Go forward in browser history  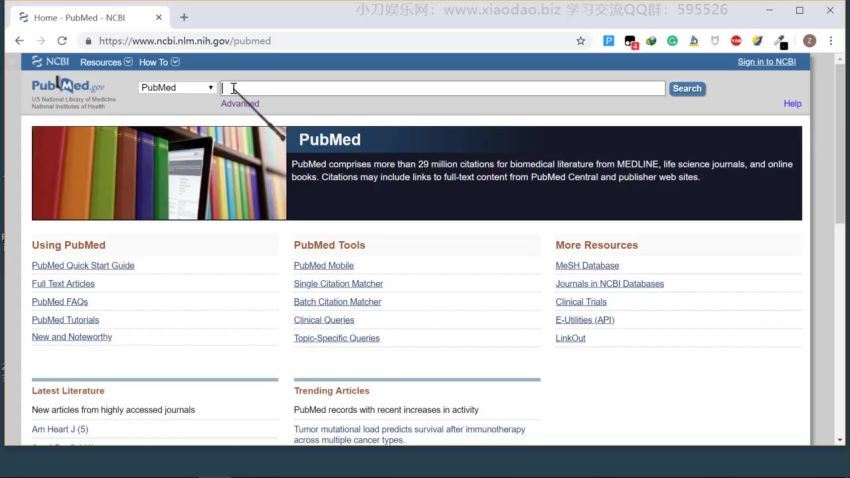(x=41, y=41)
